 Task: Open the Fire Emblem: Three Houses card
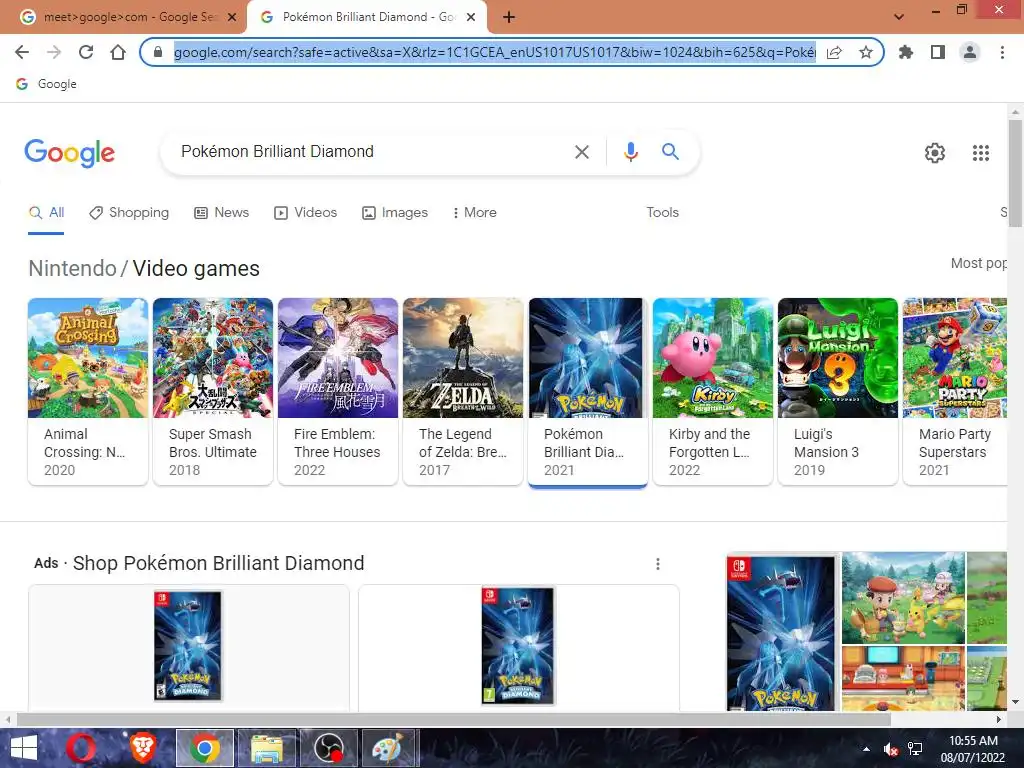coord(338,391)
